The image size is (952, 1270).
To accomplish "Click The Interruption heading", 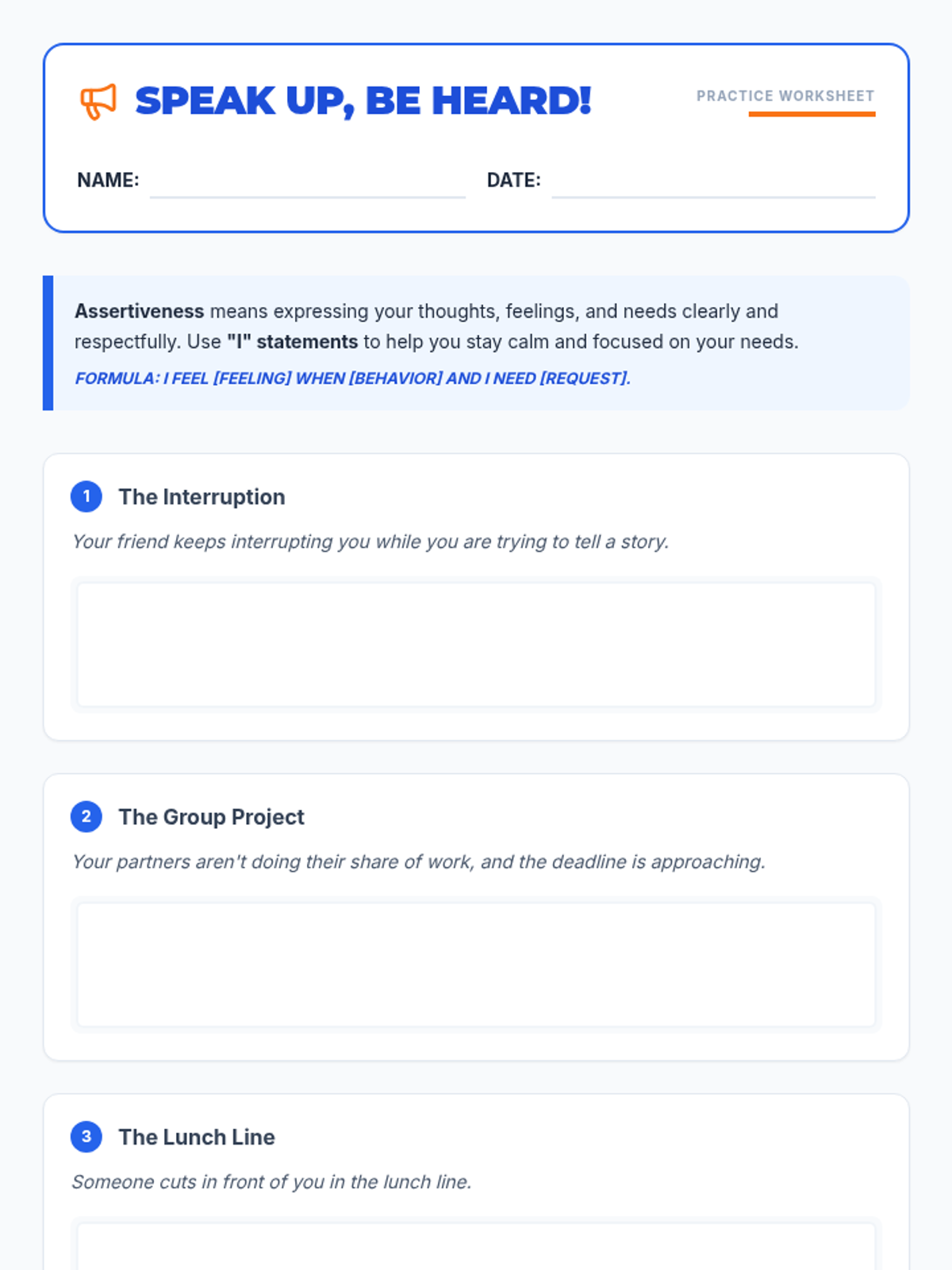I will click(x=202, y=497).
